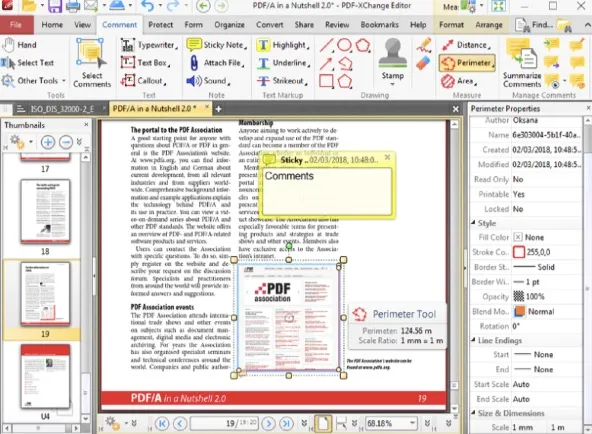Select the Rectangle drawing tool
The height and width of the screenshot is (434, 592).
[327, 81]
